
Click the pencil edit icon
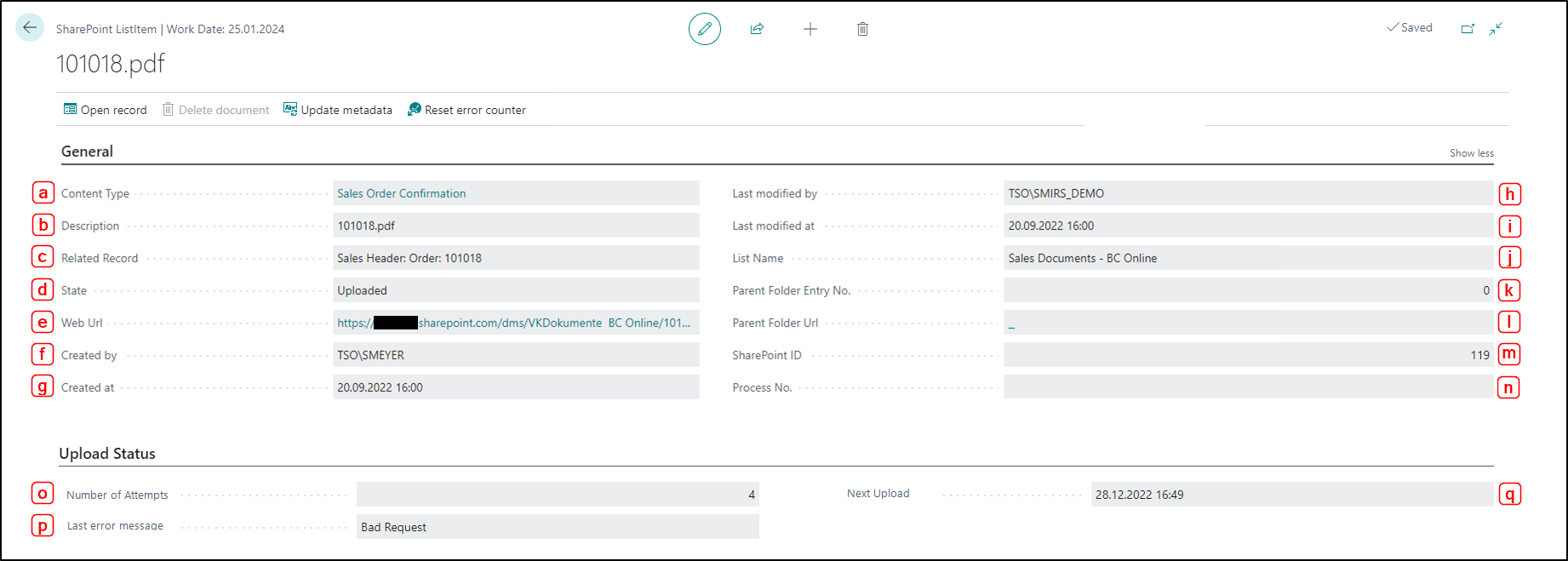(705, 29)
